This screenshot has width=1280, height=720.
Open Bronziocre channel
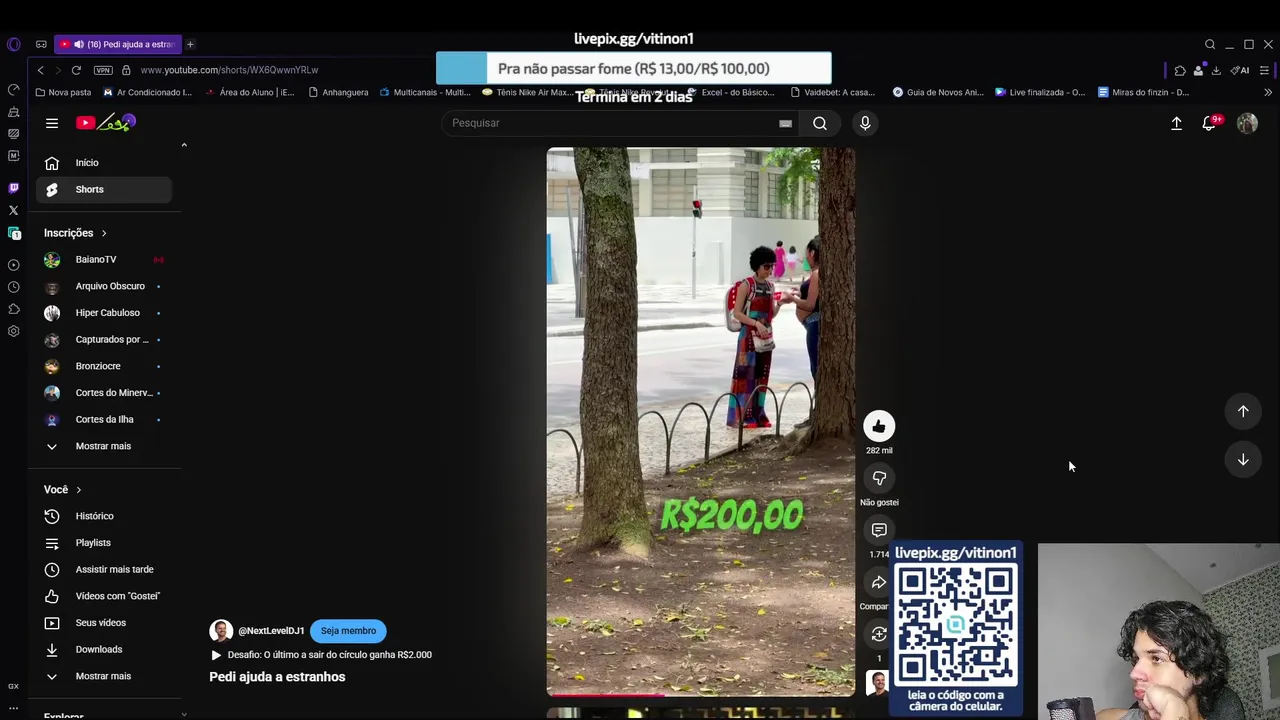104,366
